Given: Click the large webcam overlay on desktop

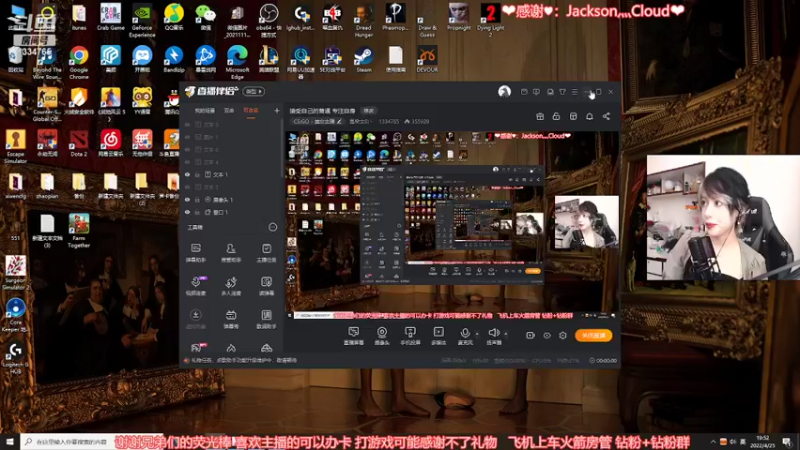Looking at the screenshot, I should [x=723, y=218].
